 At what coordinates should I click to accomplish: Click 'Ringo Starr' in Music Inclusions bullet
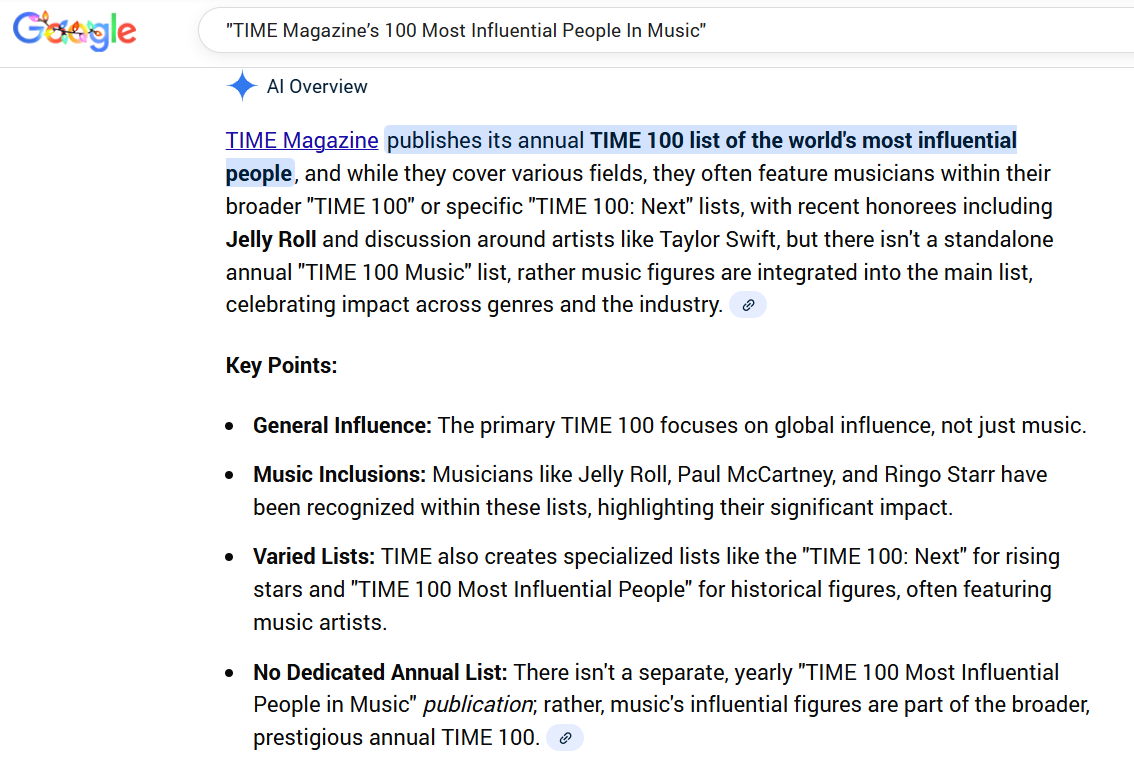pyautogui.click(x=925, y=474)
